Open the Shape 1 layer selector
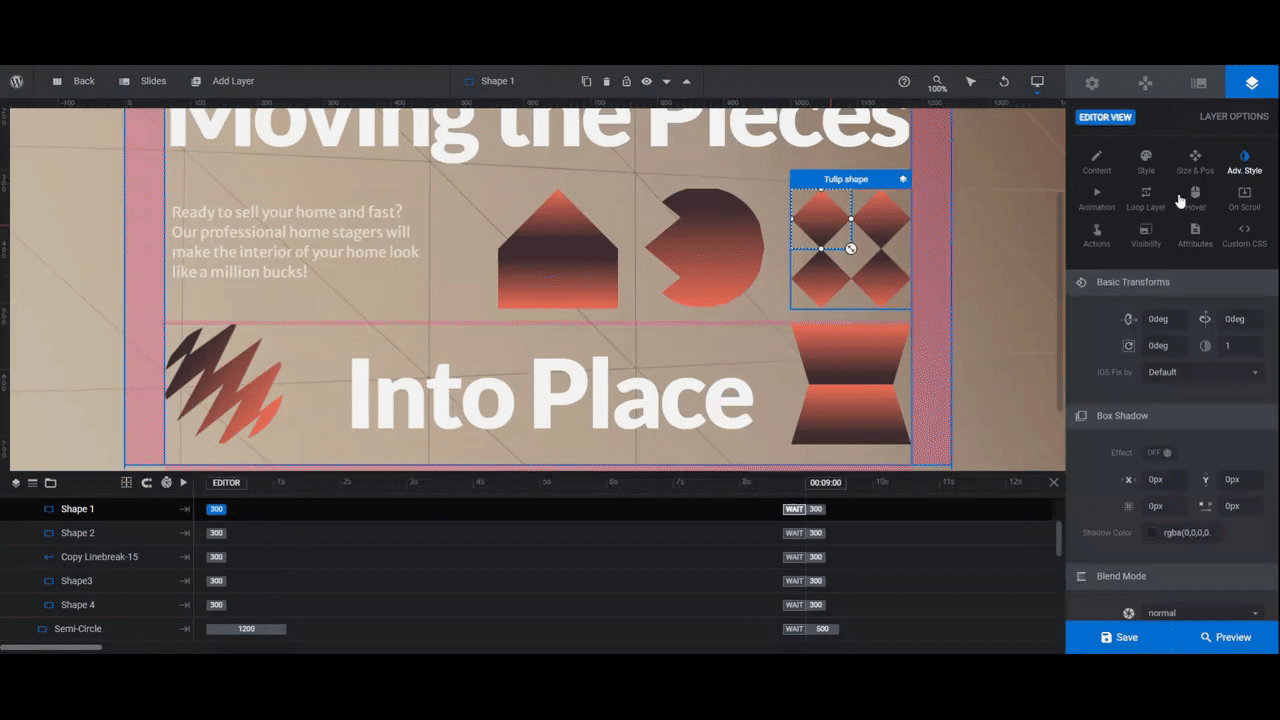The width and height of the screenshot is (1280, 720). (x=489, y=81)
